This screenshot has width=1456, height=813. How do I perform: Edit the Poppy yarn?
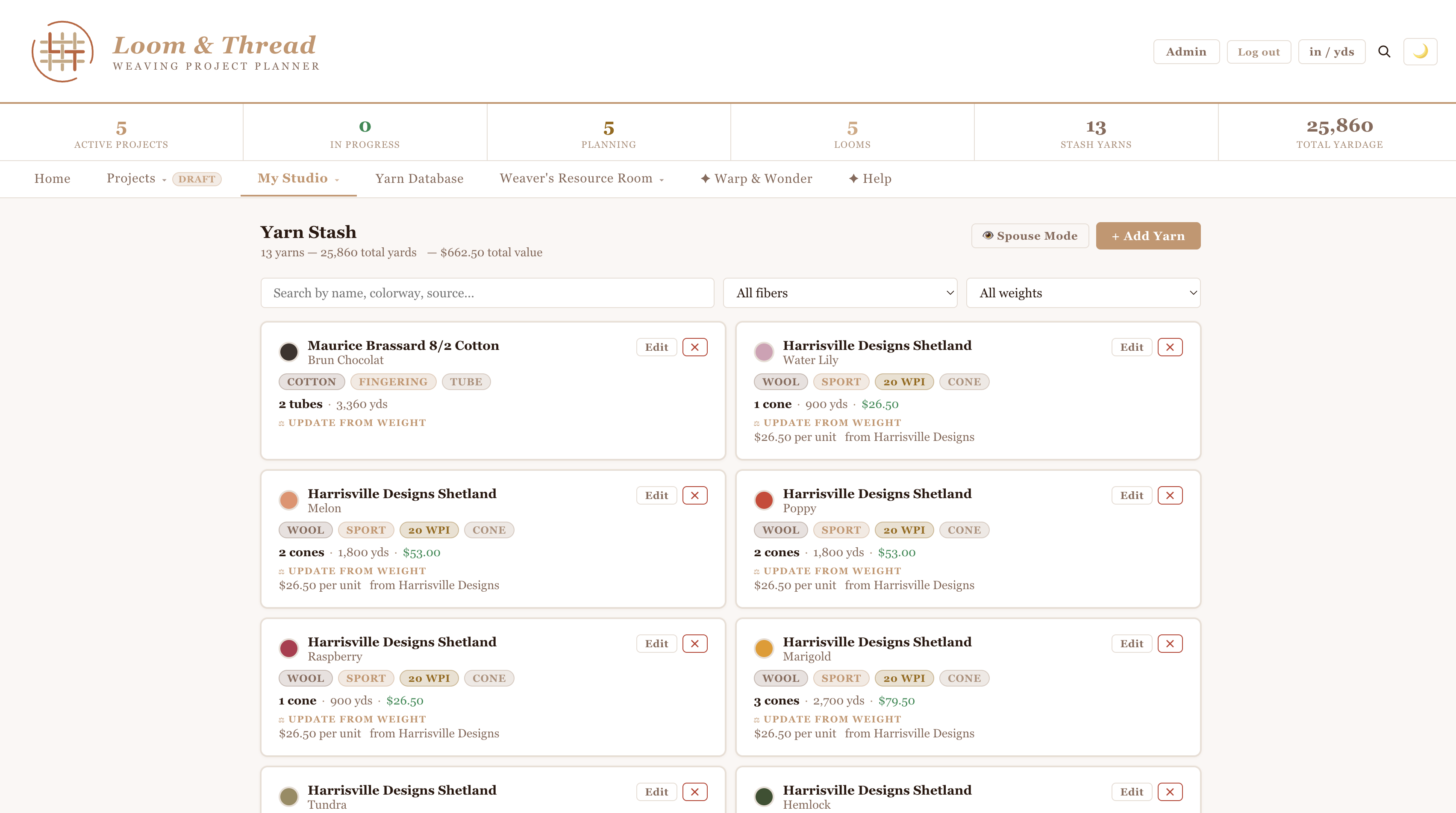[x=1132, y=496]
